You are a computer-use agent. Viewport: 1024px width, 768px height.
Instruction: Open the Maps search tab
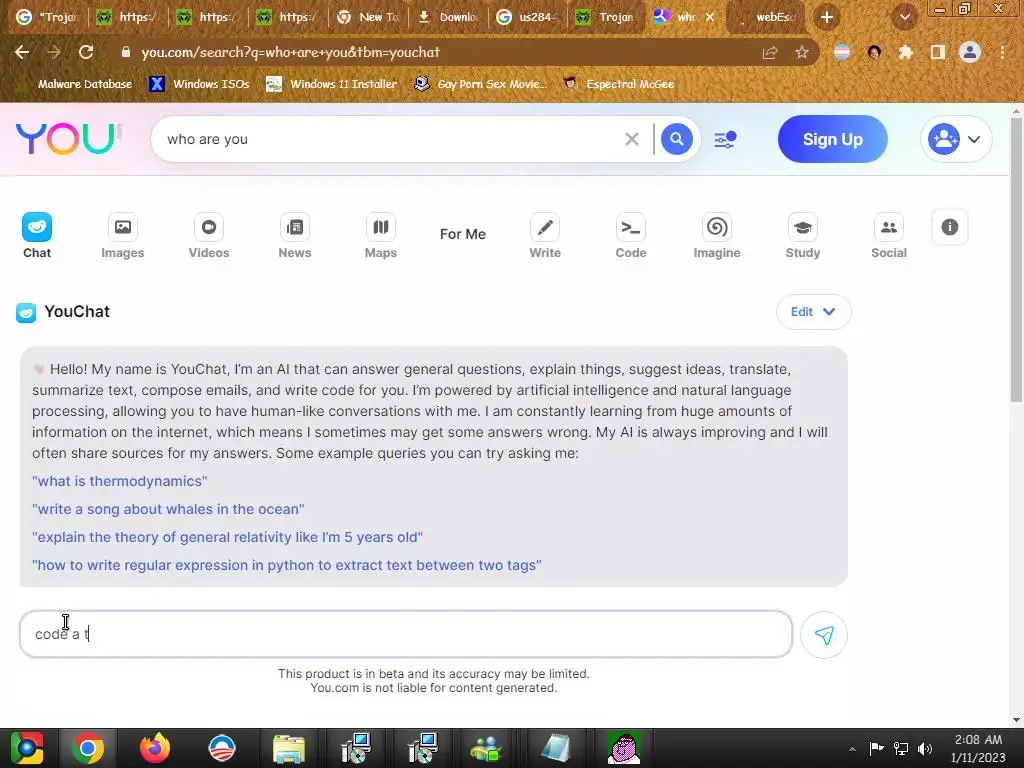click(x=381, y=236)
